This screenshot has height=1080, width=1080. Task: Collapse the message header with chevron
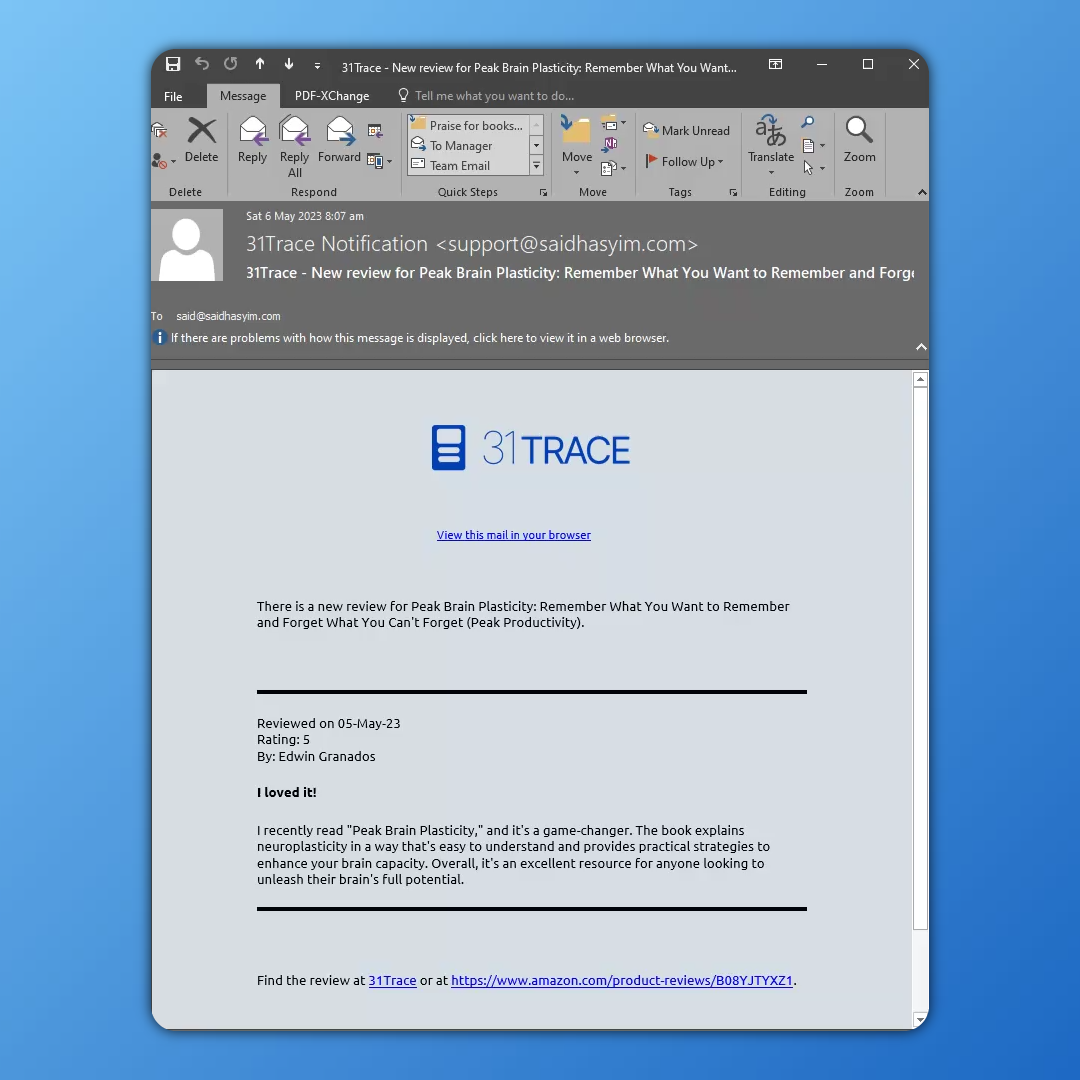[921, 347]
